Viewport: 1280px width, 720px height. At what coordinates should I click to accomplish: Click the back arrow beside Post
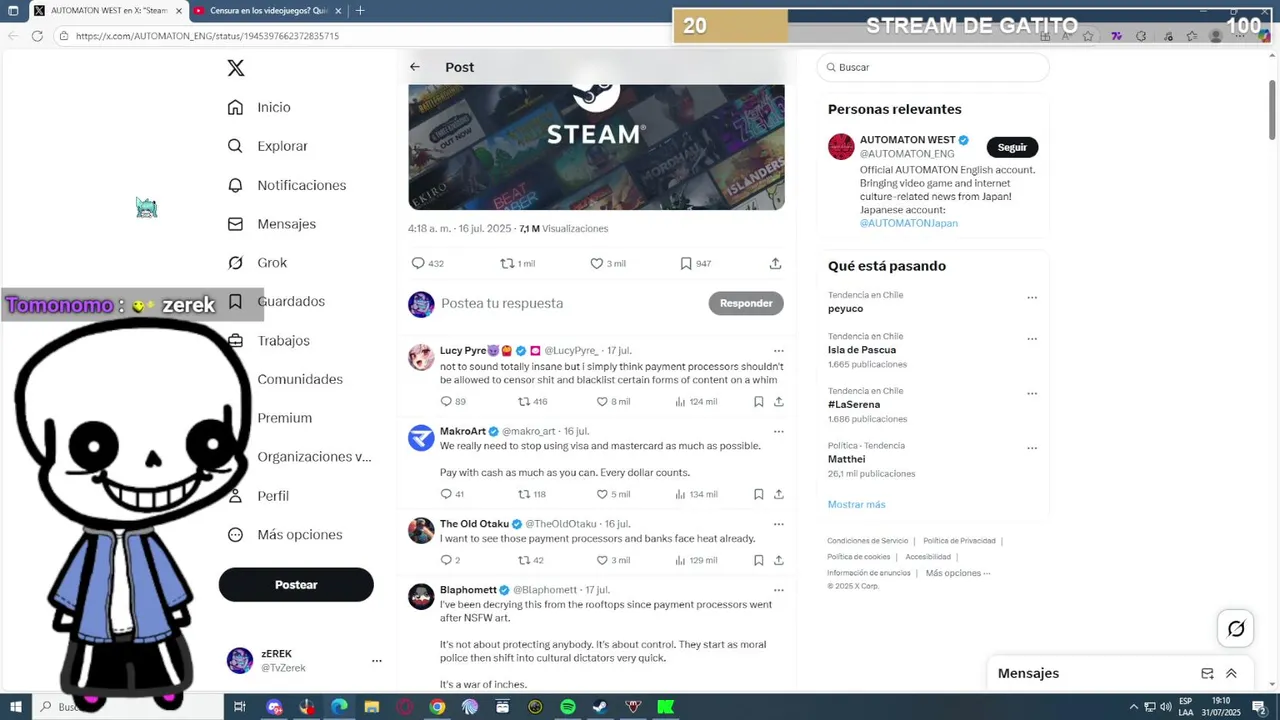coord(415,67)
